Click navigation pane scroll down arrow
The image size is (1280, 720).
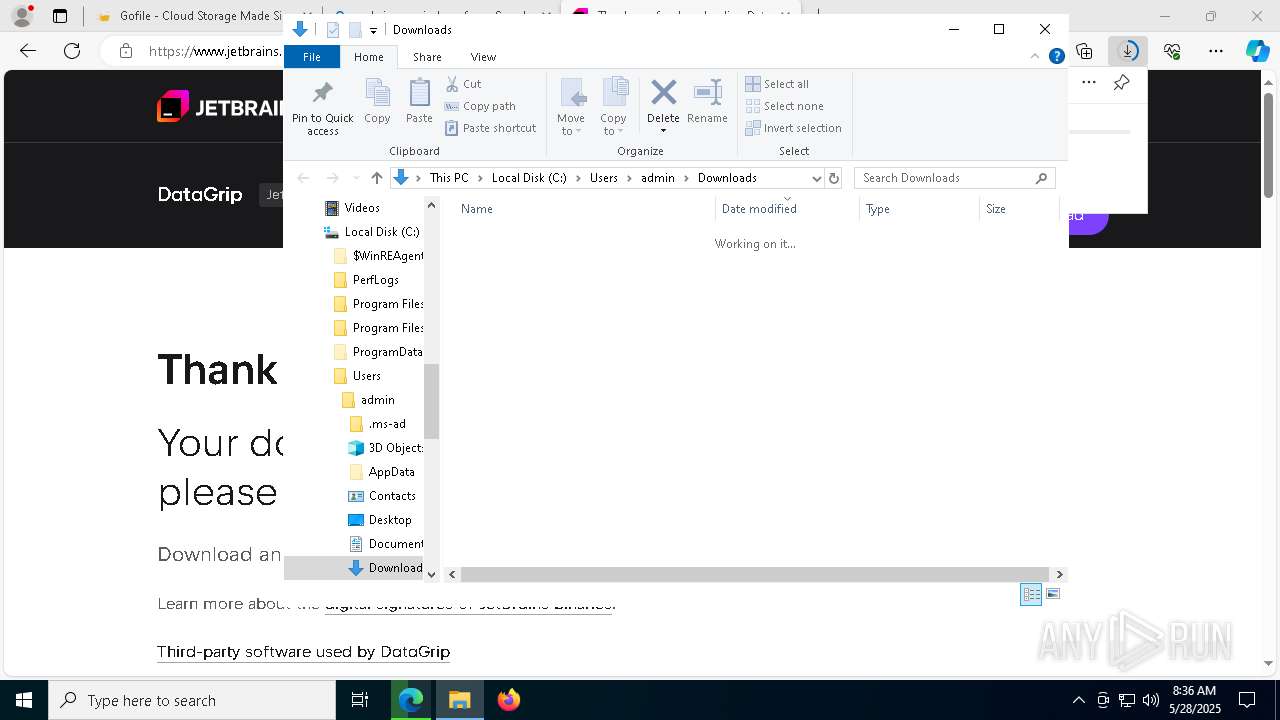coord(432,574)
